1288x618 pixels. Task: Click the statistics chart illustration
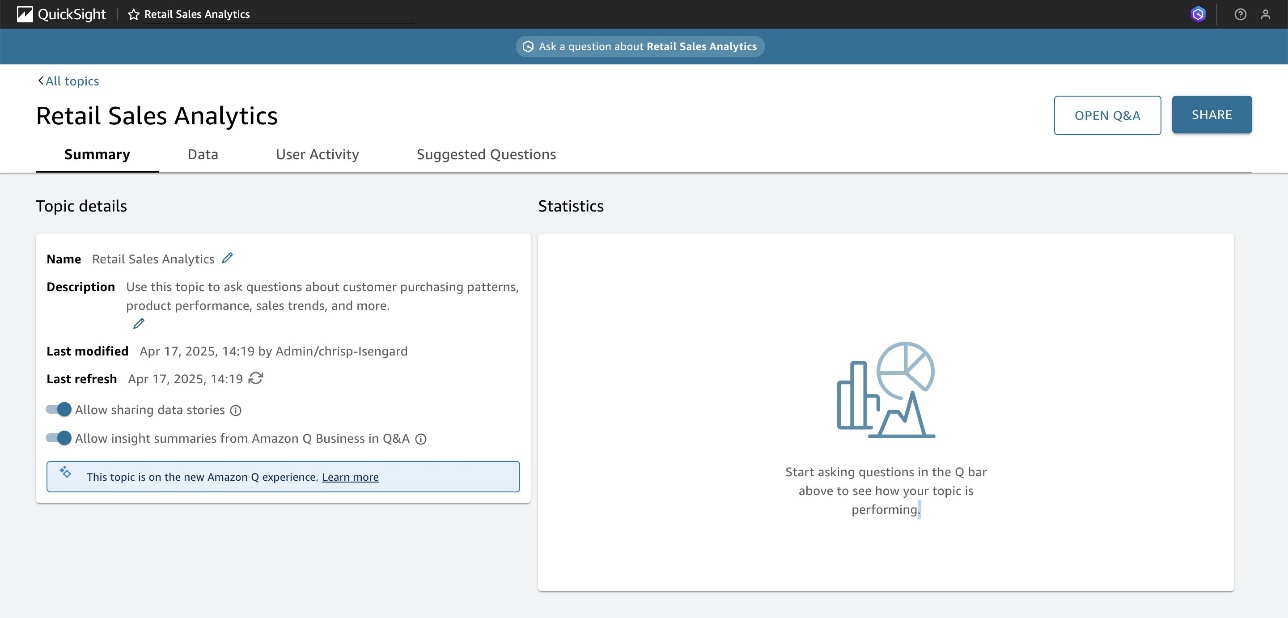[886, 390]
